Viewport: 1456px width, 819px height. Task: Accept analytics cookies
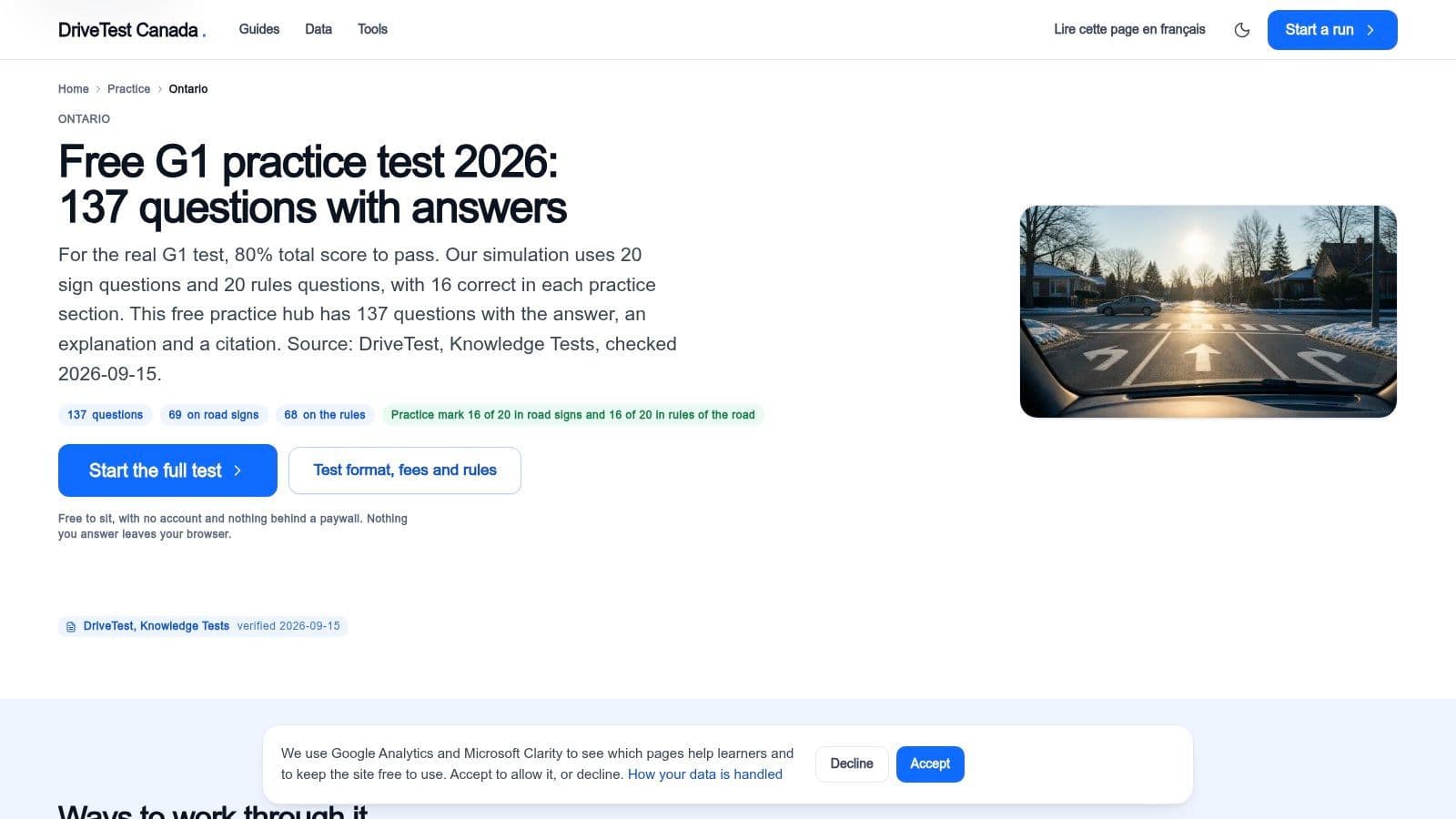click(930, 764)
